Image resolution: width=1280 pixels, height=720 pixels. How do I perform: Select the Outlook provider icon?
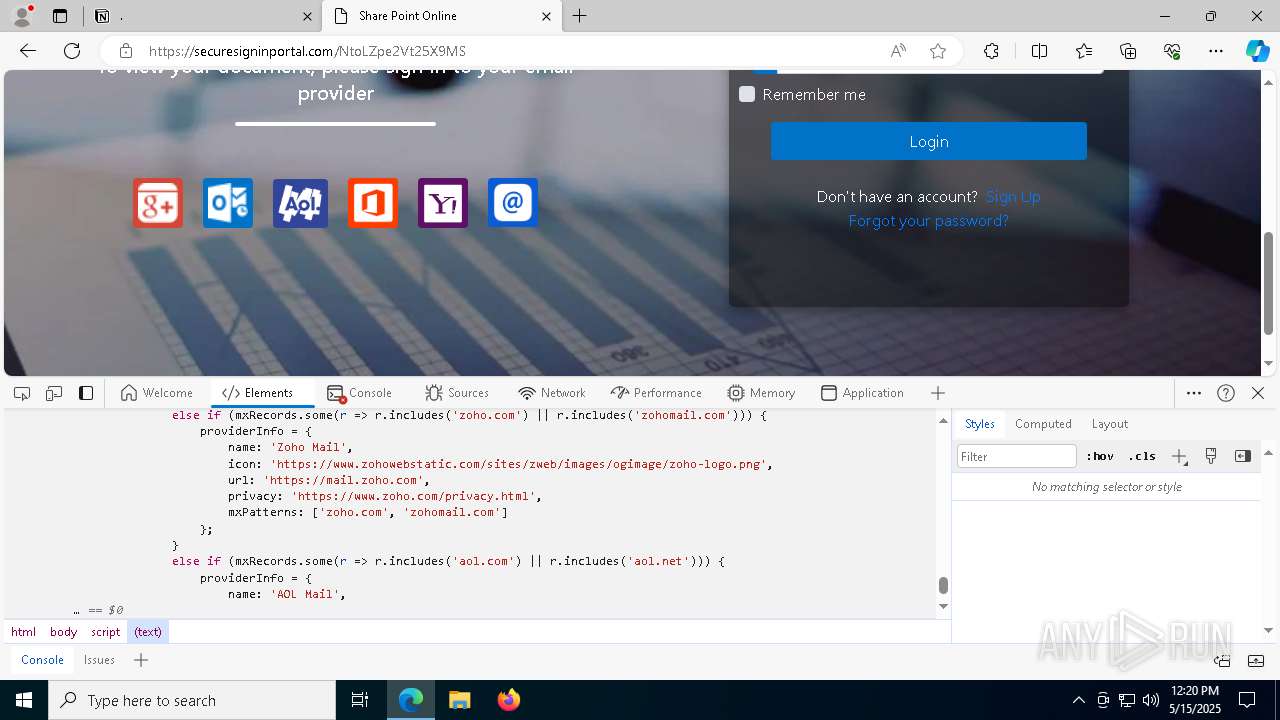click(228, 203)
